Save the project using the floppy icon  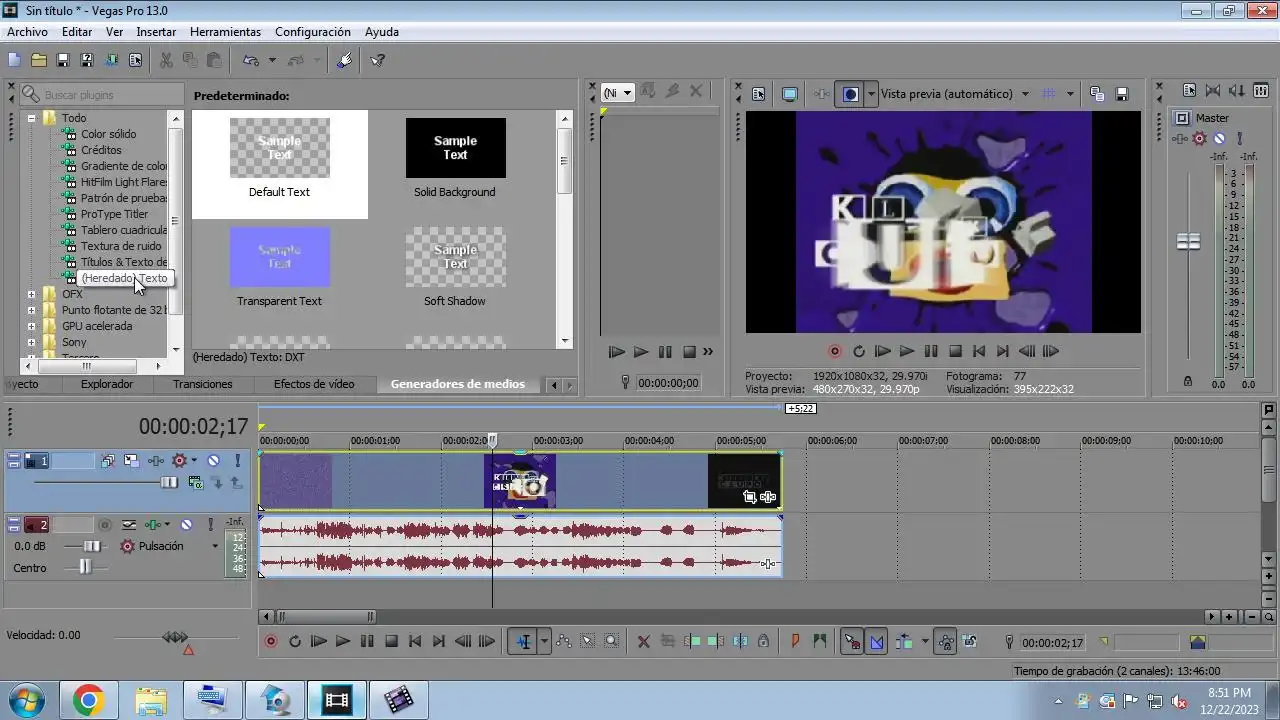pos(63,60)
